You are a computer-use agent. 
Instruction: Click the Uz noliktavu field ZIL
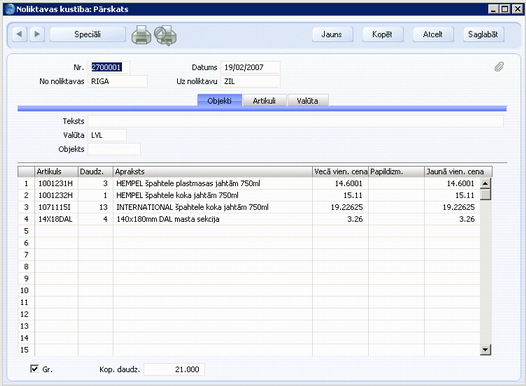[x=250, y=81]
